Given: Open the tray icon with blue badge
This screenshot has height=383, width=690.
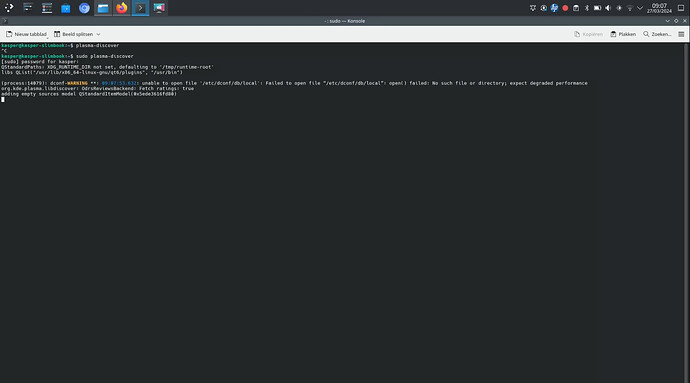Looking at the screenshot, I should (x=543, y=8).
